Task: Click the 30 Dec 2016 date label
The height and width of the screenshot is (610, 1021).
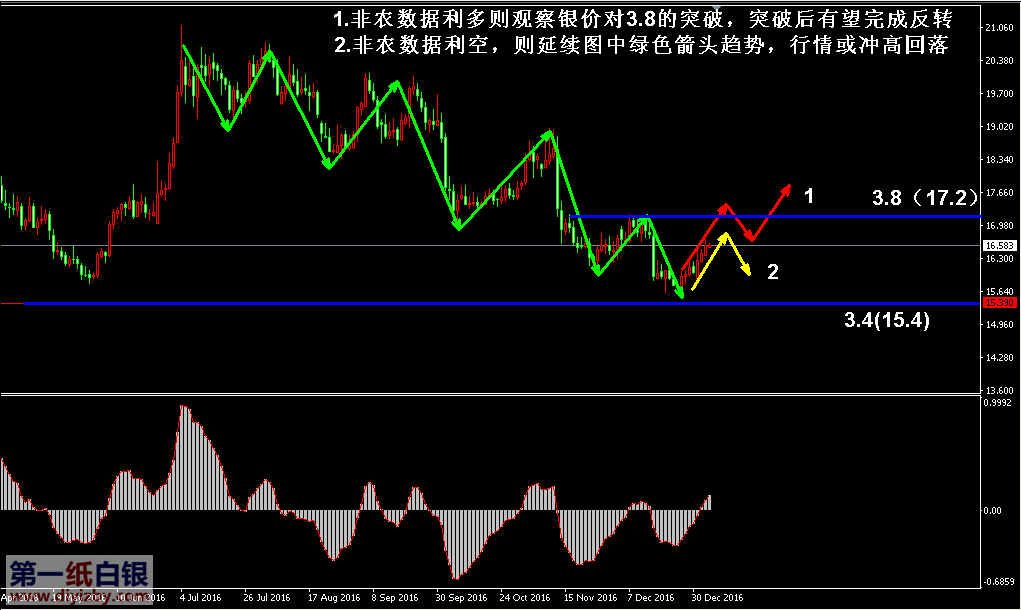Action: [x=719, y=597]
